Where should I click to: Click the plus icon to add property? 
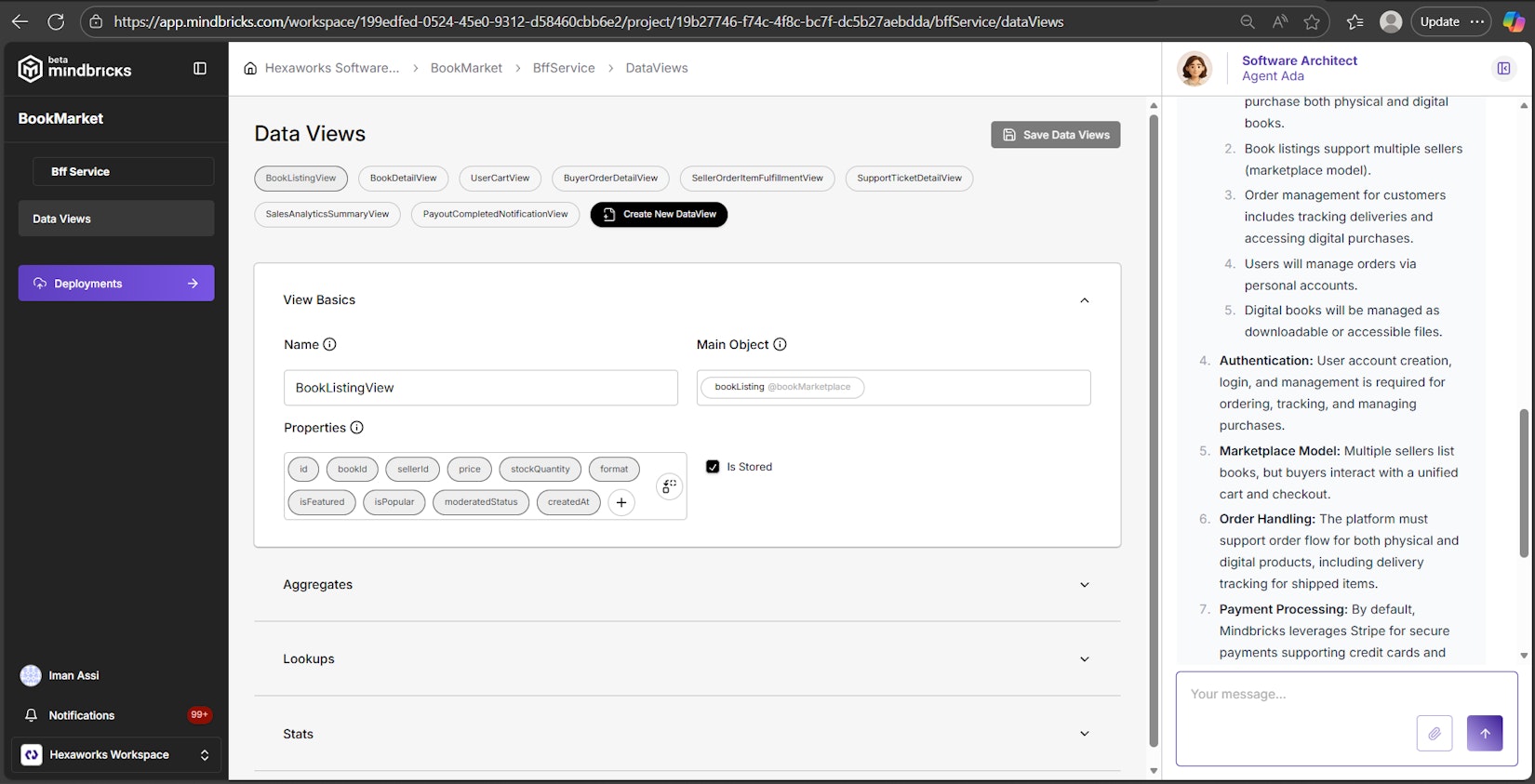tap(621, 502)
